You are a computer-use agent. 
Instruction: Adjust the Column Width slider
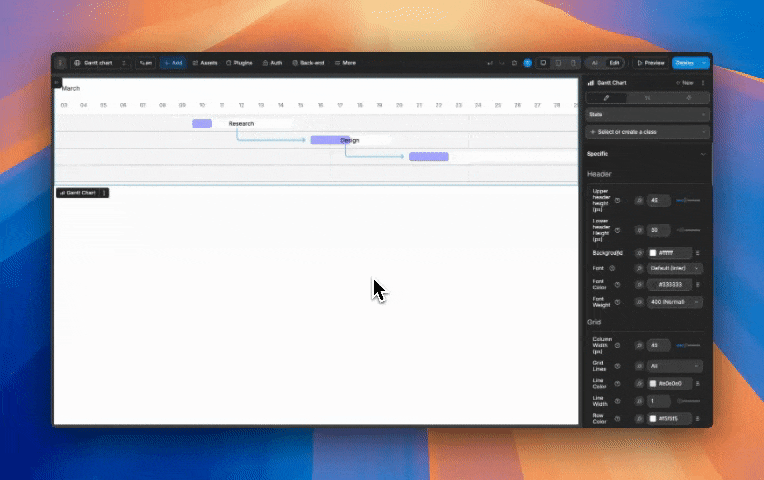(688, 346)
